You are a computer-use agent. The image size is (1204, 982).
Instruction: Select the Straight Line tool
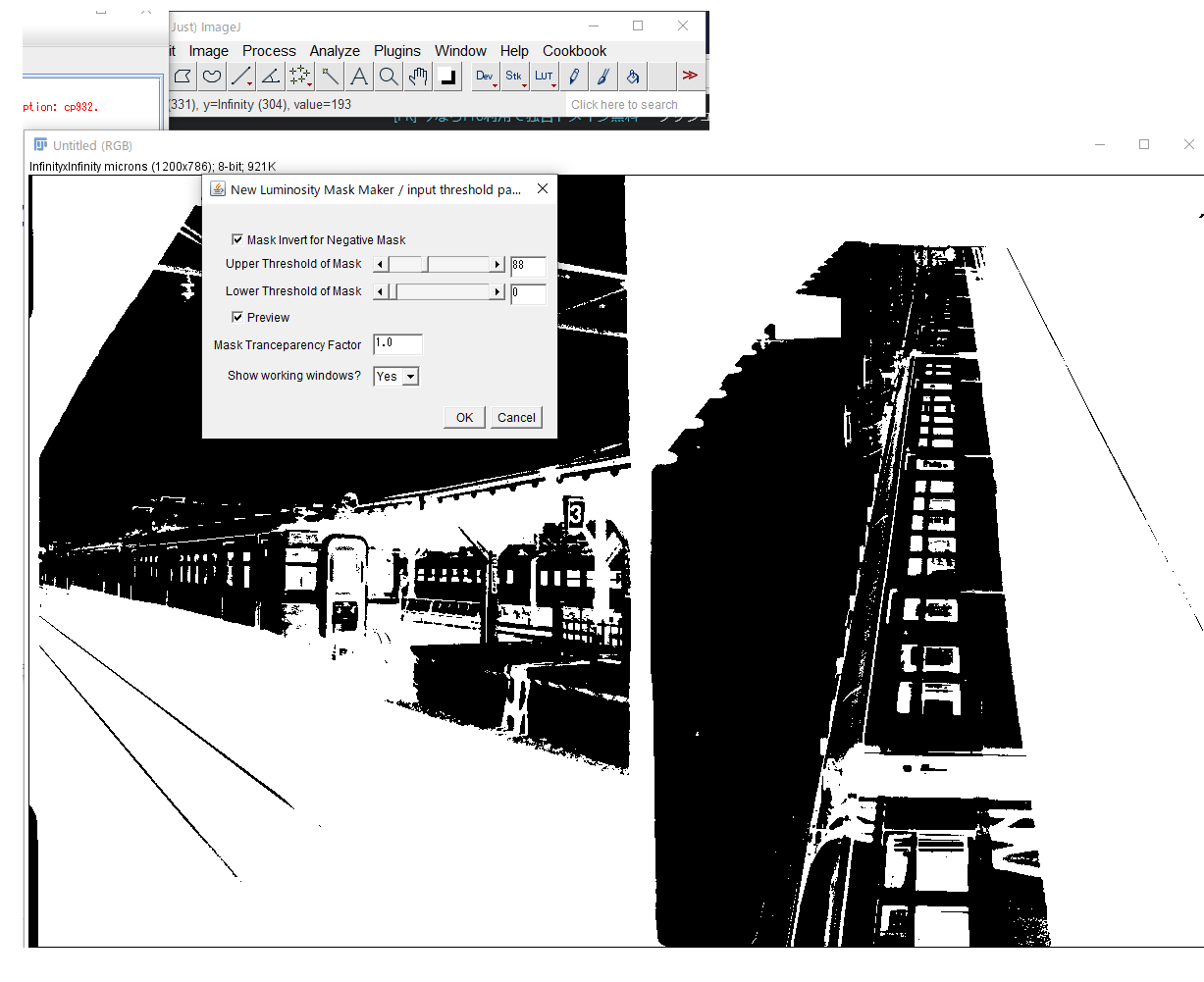tap(241, 77)
